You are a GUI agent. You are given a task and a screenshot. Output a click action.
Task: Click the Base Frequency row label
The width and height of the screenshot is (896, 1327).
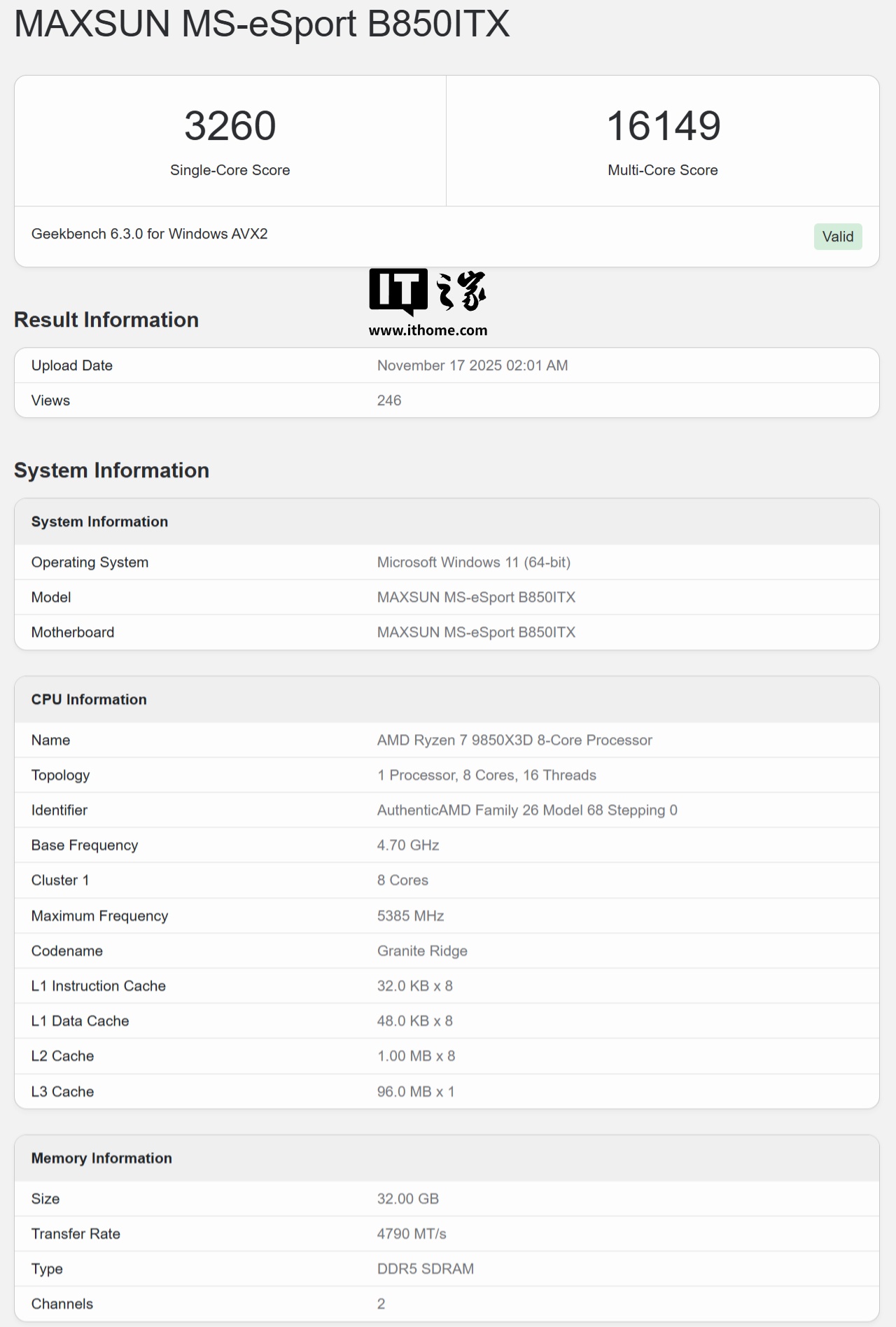coord(85,845)
